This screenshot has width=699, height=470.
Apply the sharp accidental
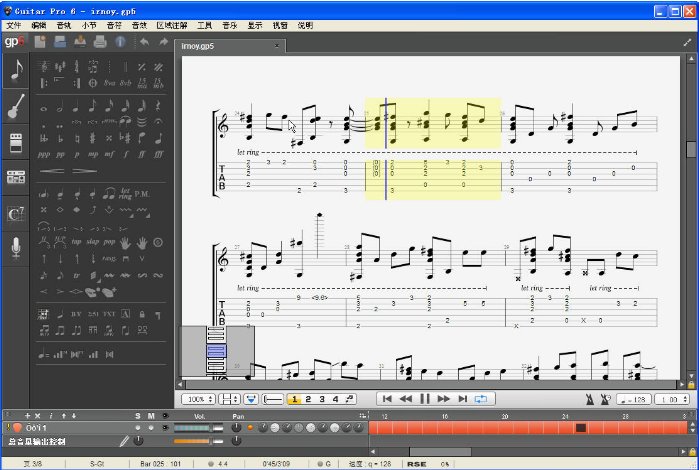click(x=93, y=138)
